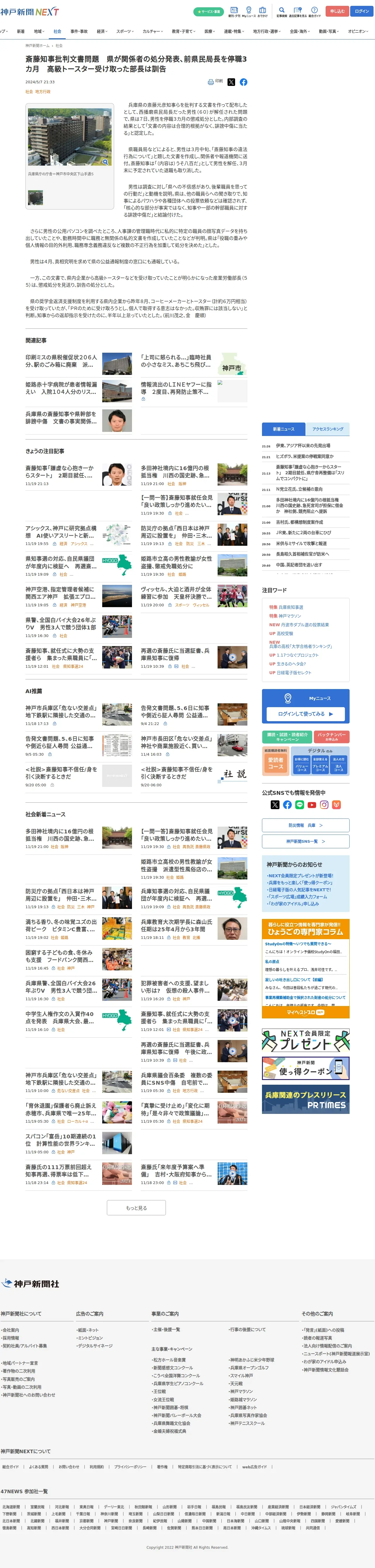Click the main prefectural office photo
375x1568 pixels.
(x=70, y=138)
